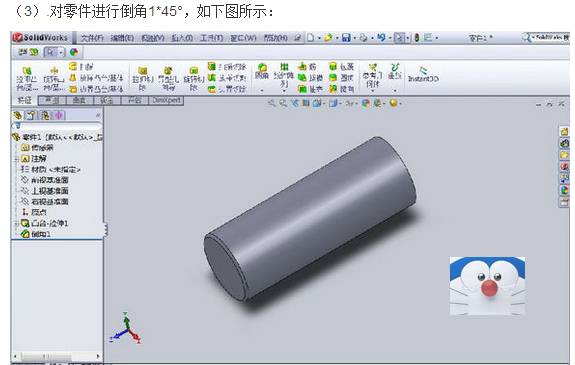Select the FeatureManager design tree tab

coord(18,116)
